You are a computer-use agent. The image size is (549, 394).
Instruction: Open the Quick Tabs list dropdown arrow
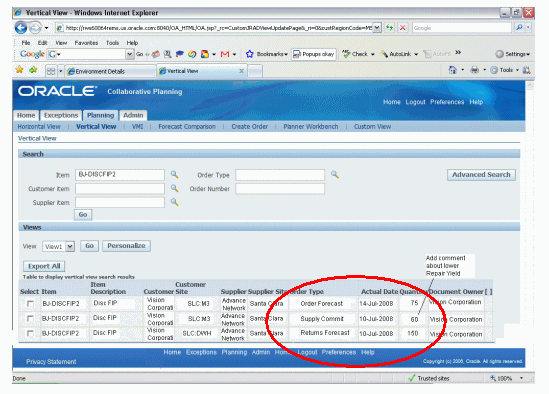pos(60,71)
